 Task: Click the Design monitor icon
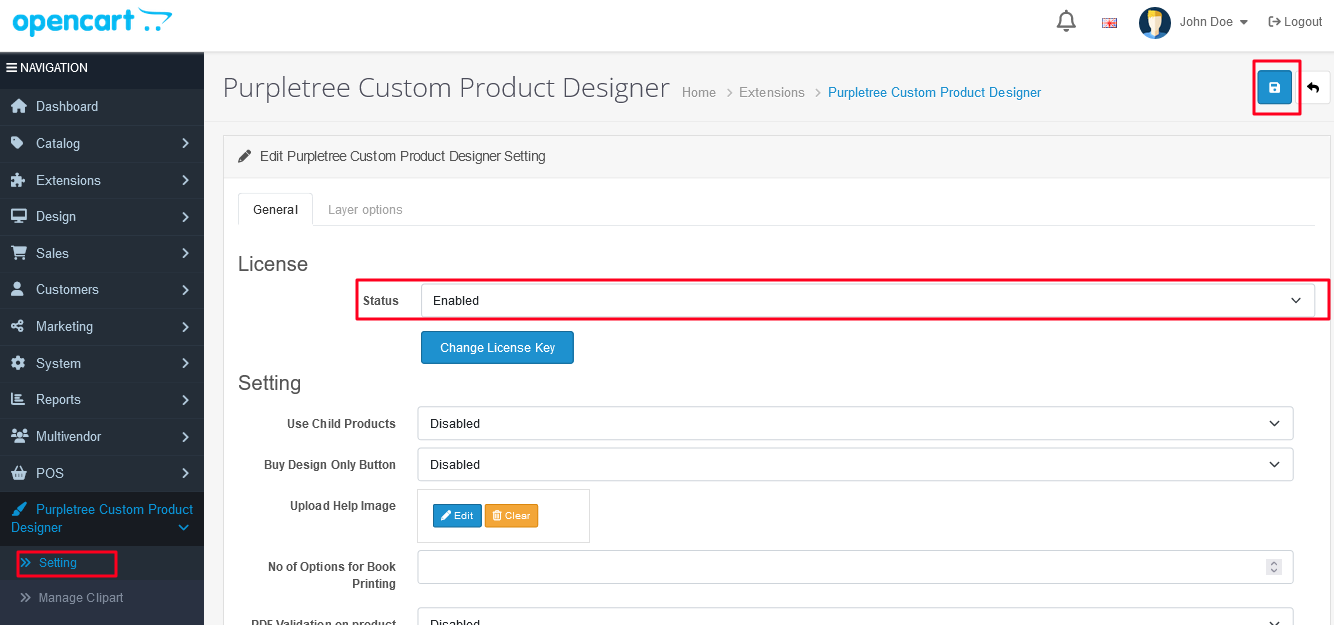pos(18,216)
